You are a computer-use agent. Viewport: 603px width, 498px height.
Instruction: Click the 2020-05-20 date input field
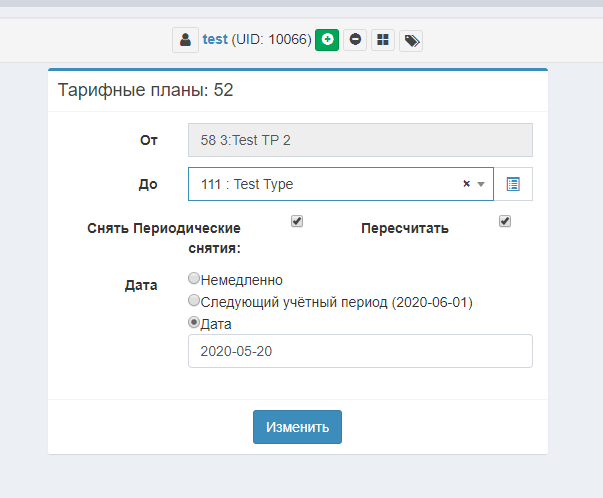[360, 351]
